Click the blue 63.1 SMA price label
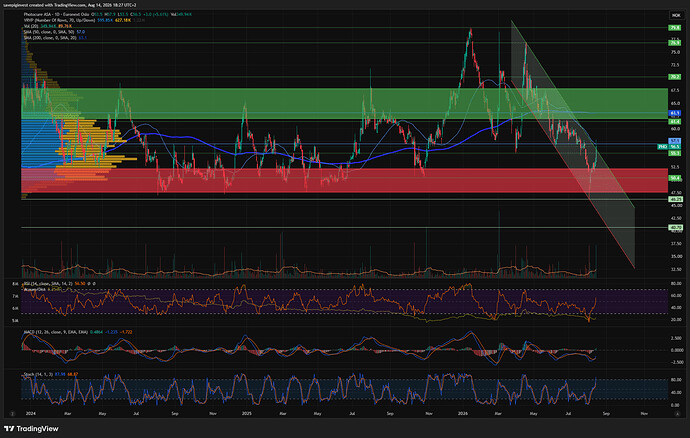690x438 pixels. point(675,113)
